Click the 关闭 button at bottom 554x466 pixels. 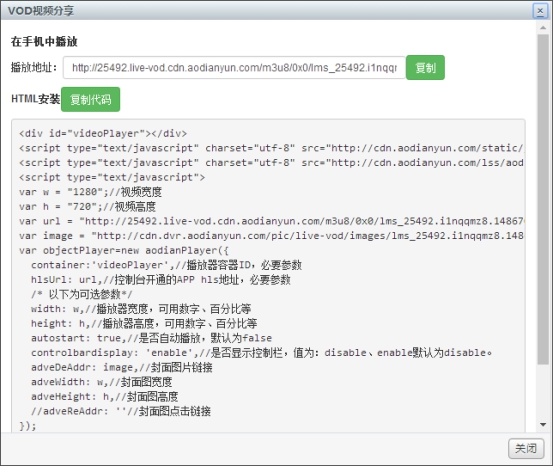pyautogui.click(x=526, y=448)
